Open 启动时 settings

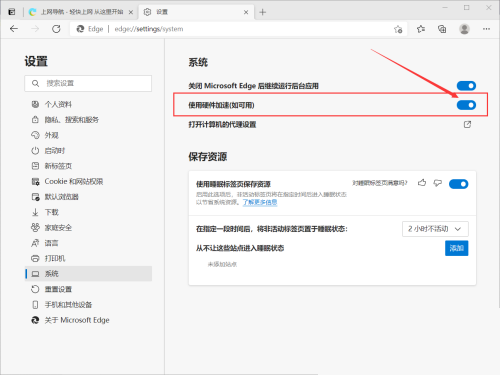pos(88,151)
